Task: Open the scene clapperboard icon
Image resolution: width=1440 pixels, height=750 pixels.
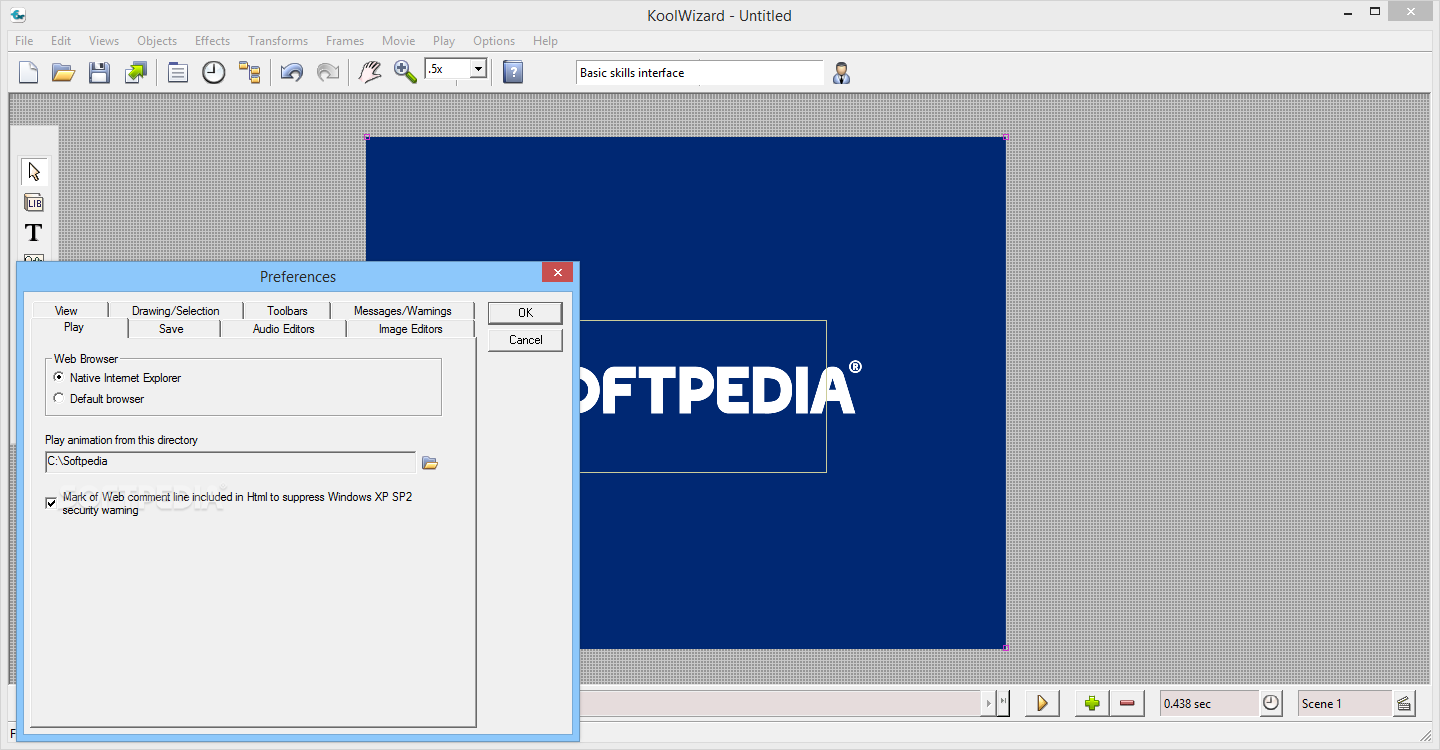Action: (1404, 703)
